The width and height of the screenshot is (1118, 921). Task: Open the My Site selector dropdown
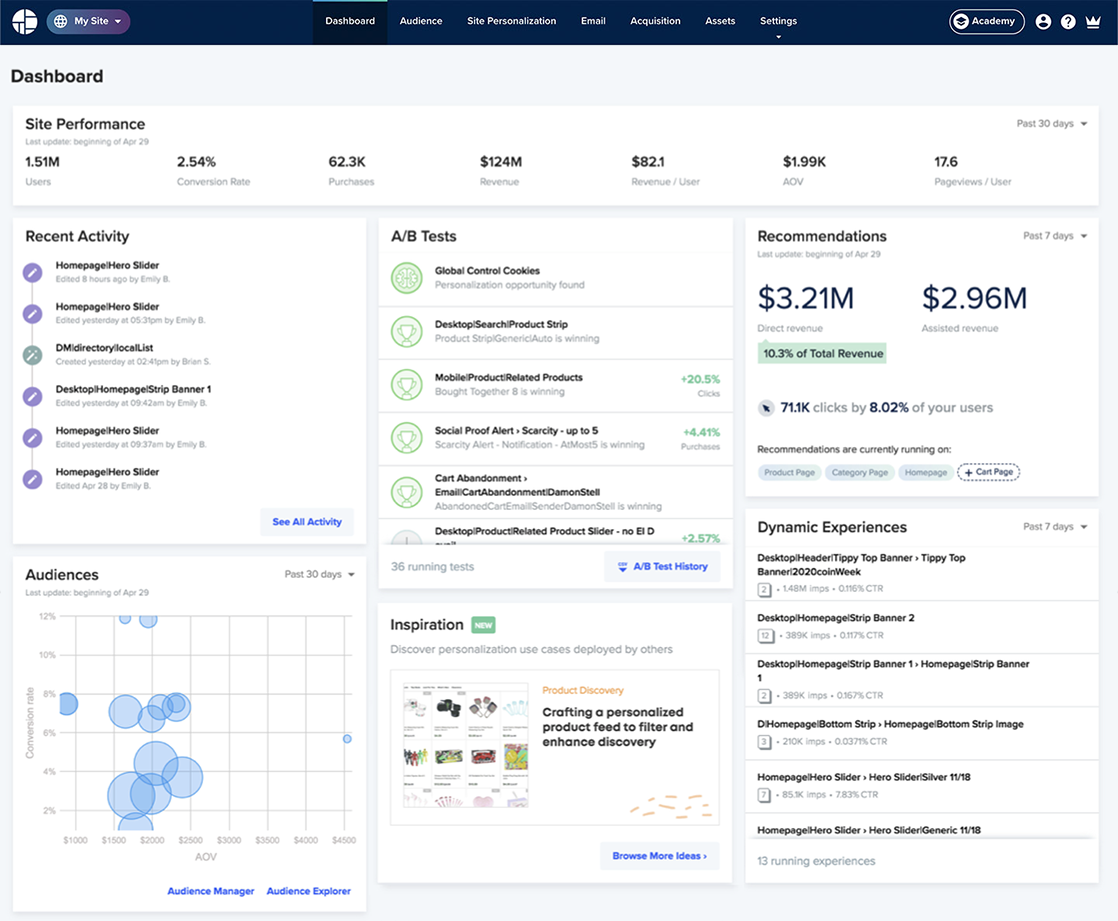point(88,21)
